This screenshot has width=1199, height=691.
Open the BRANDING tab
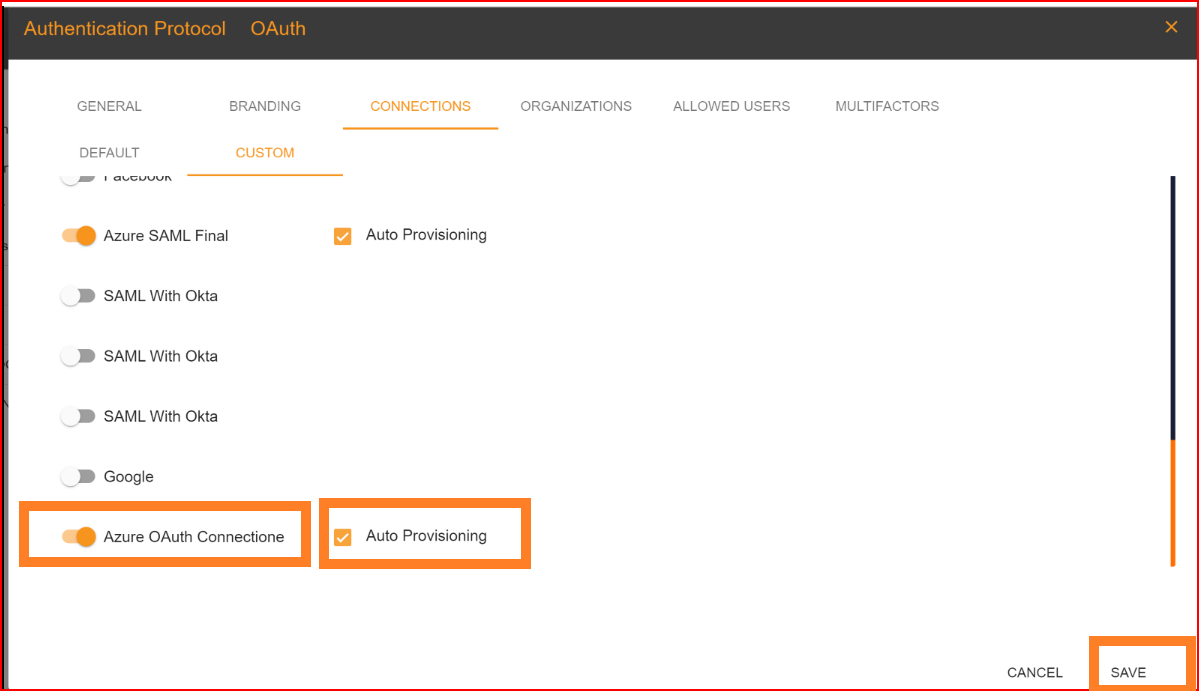(265, 106)
